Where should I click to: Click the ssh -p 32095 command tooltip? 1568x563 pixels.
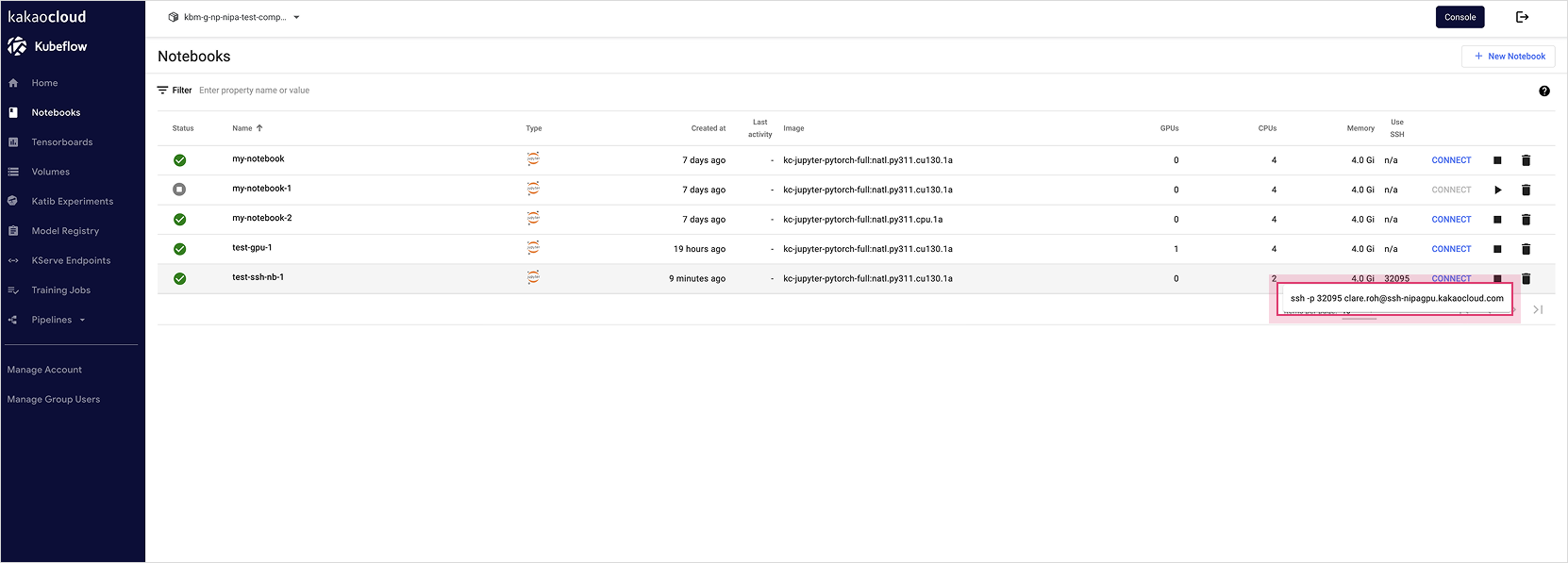coord(1396,298)
